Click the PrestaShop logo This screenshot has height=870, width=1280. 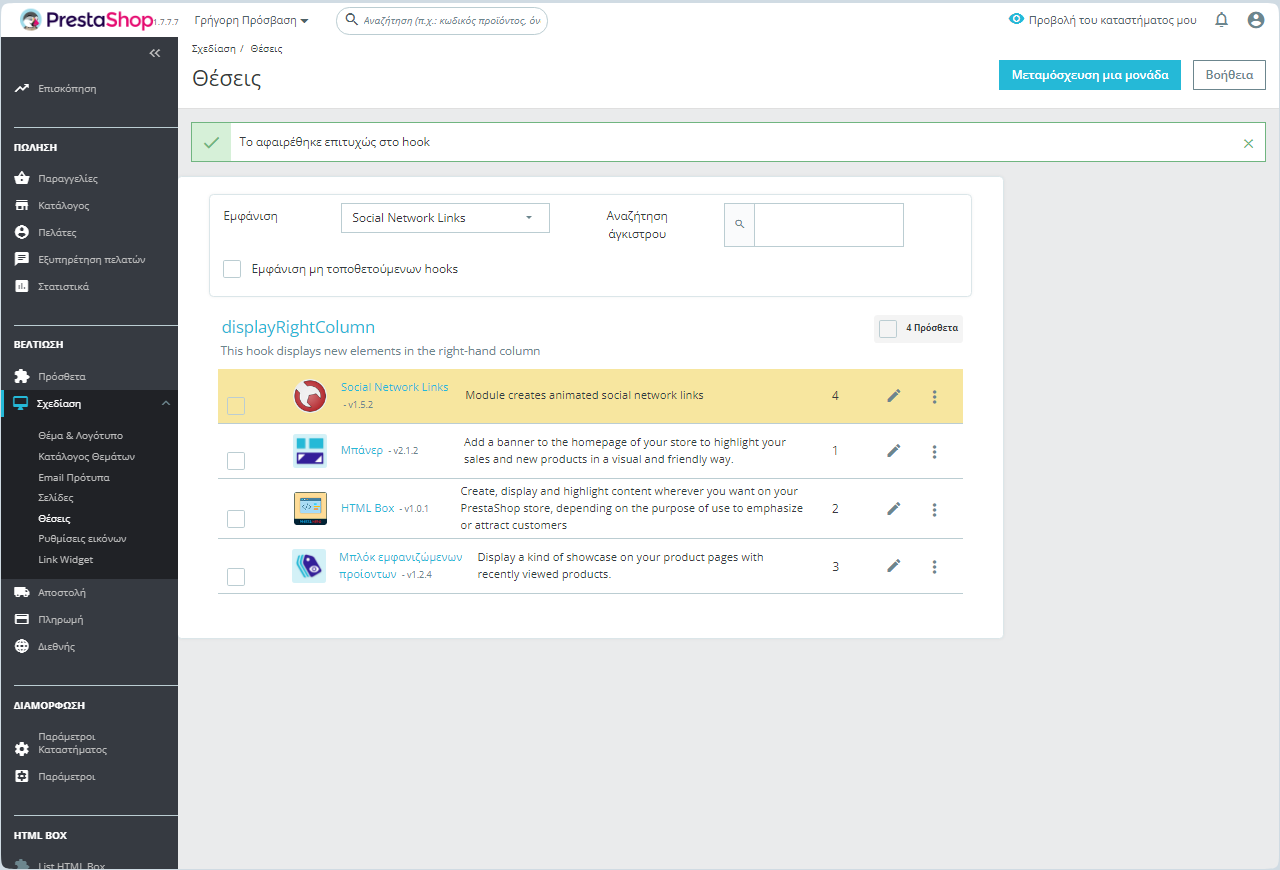86,20
